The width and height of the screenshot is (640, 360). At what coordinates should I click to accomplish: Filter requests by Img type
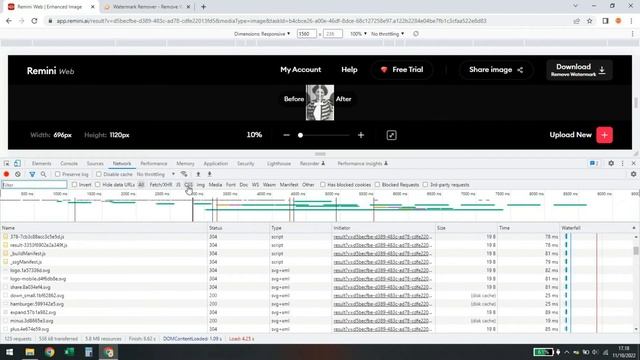tap(200, 185)
